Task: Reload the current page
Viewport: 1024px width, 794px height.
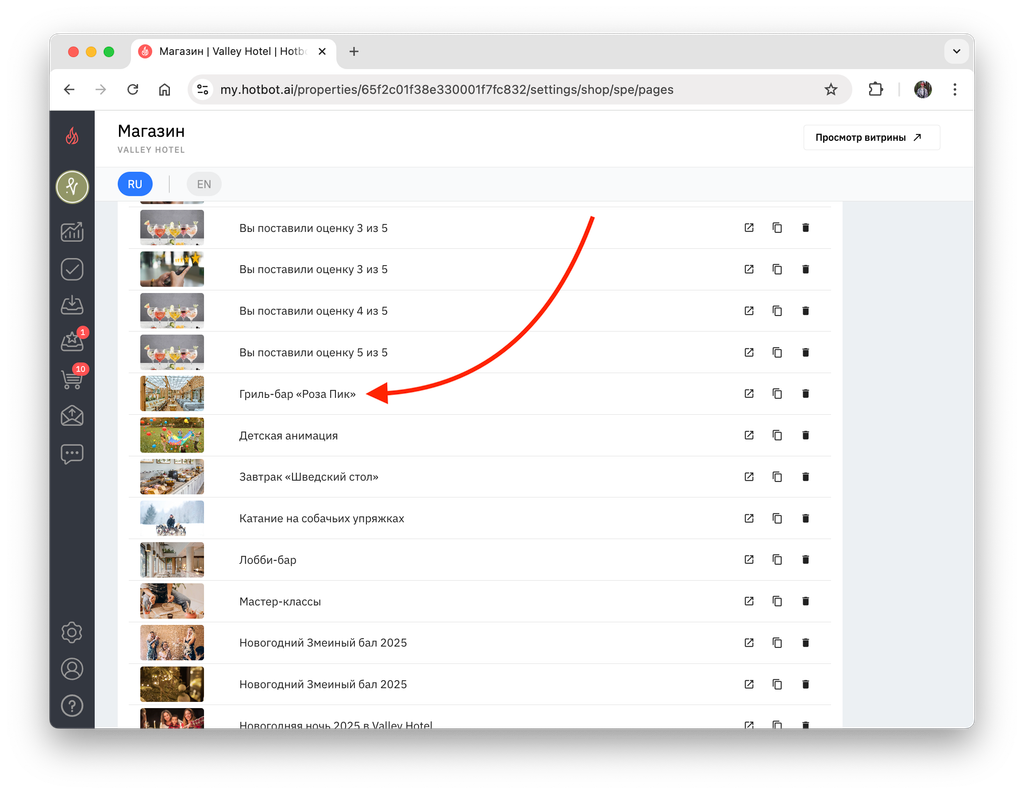Action: click(133, 89)
